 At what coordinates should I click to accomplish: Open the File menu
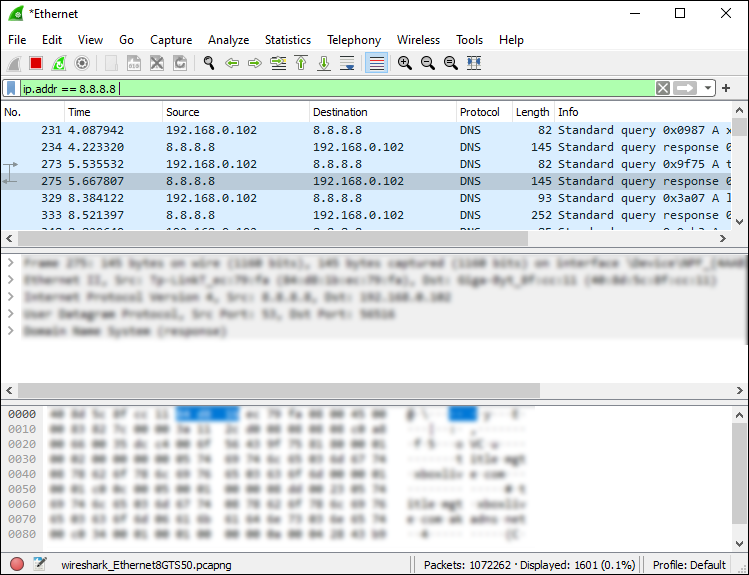click(x=17, y=40)
